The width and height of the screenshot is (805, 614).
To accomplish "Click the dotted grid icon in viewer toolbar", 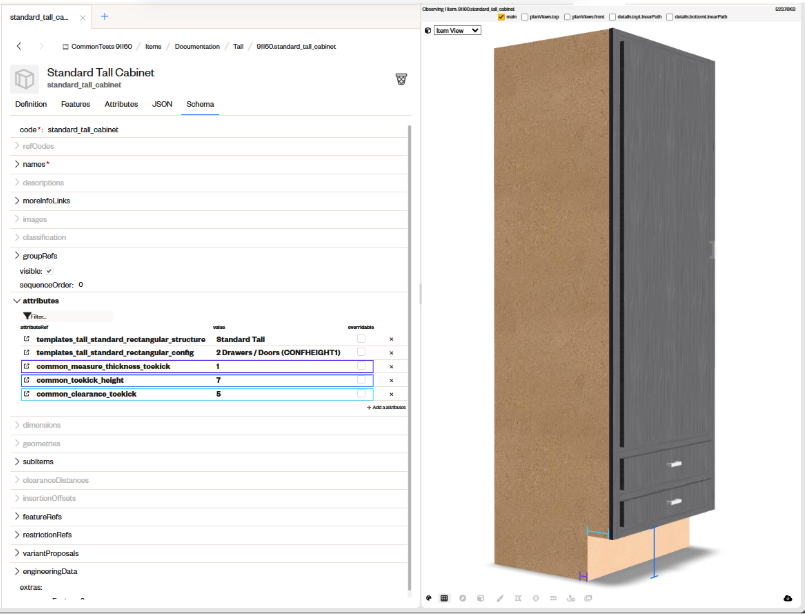I will [553, 598].
